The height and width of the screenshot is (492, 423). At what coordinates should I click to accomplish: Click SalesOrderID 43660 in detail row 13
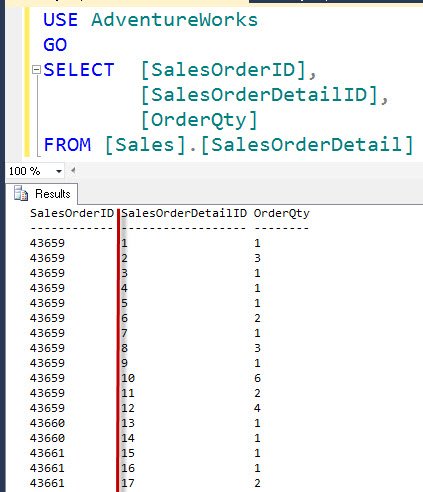(x=47, y=423)
